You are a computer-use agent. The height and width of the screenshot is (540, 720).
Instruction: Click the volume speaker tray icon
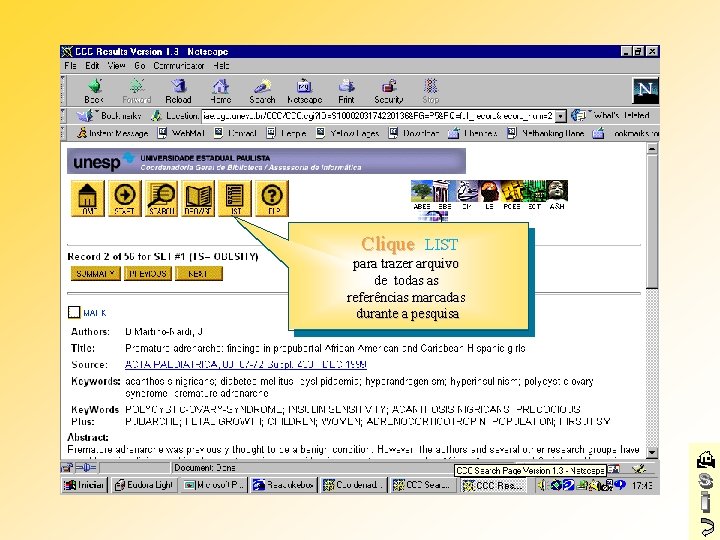tap(542, 485)
